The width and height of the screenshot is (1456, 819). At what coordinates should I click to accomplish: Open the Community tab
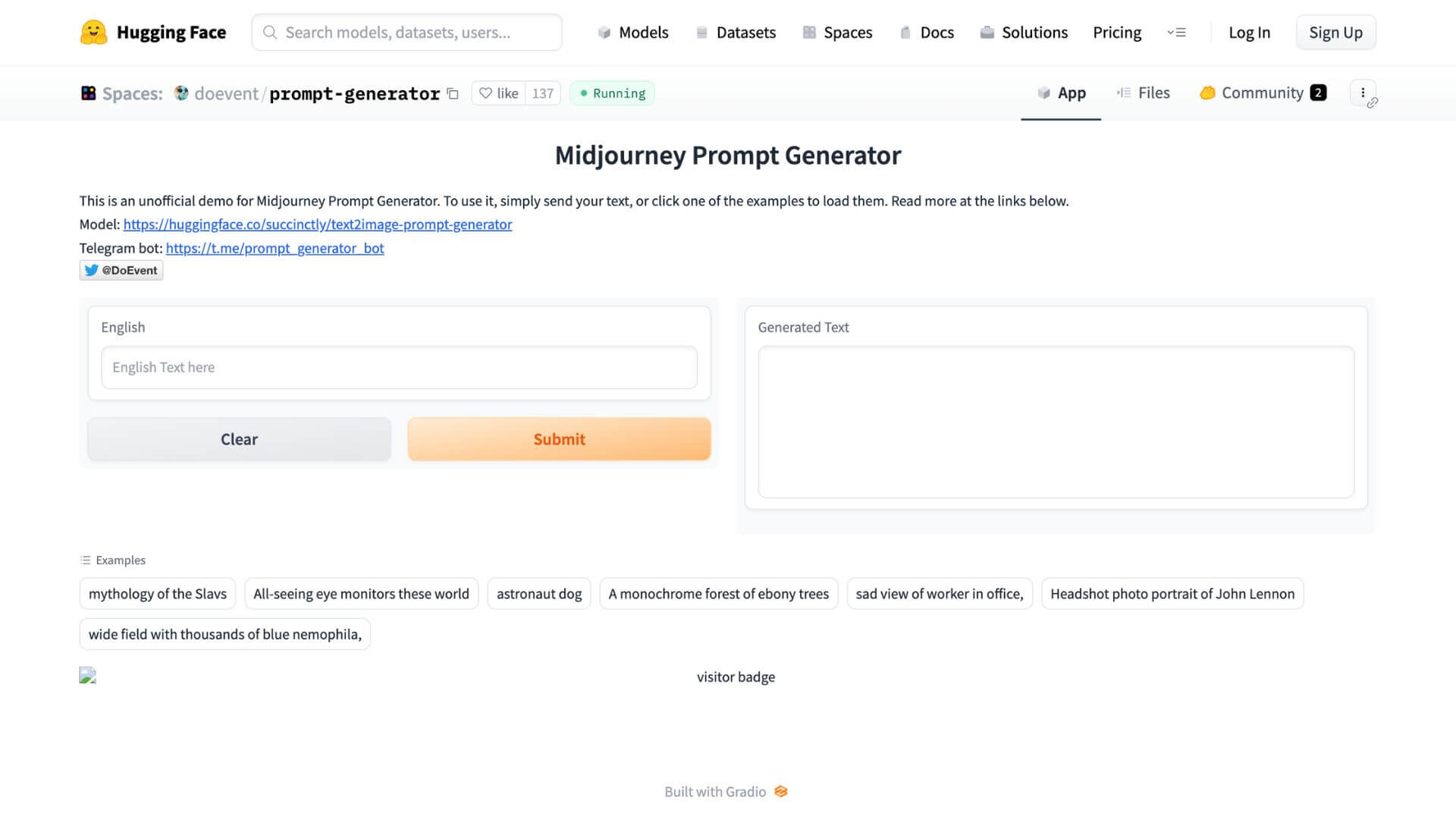click(x=1263, y=93)
